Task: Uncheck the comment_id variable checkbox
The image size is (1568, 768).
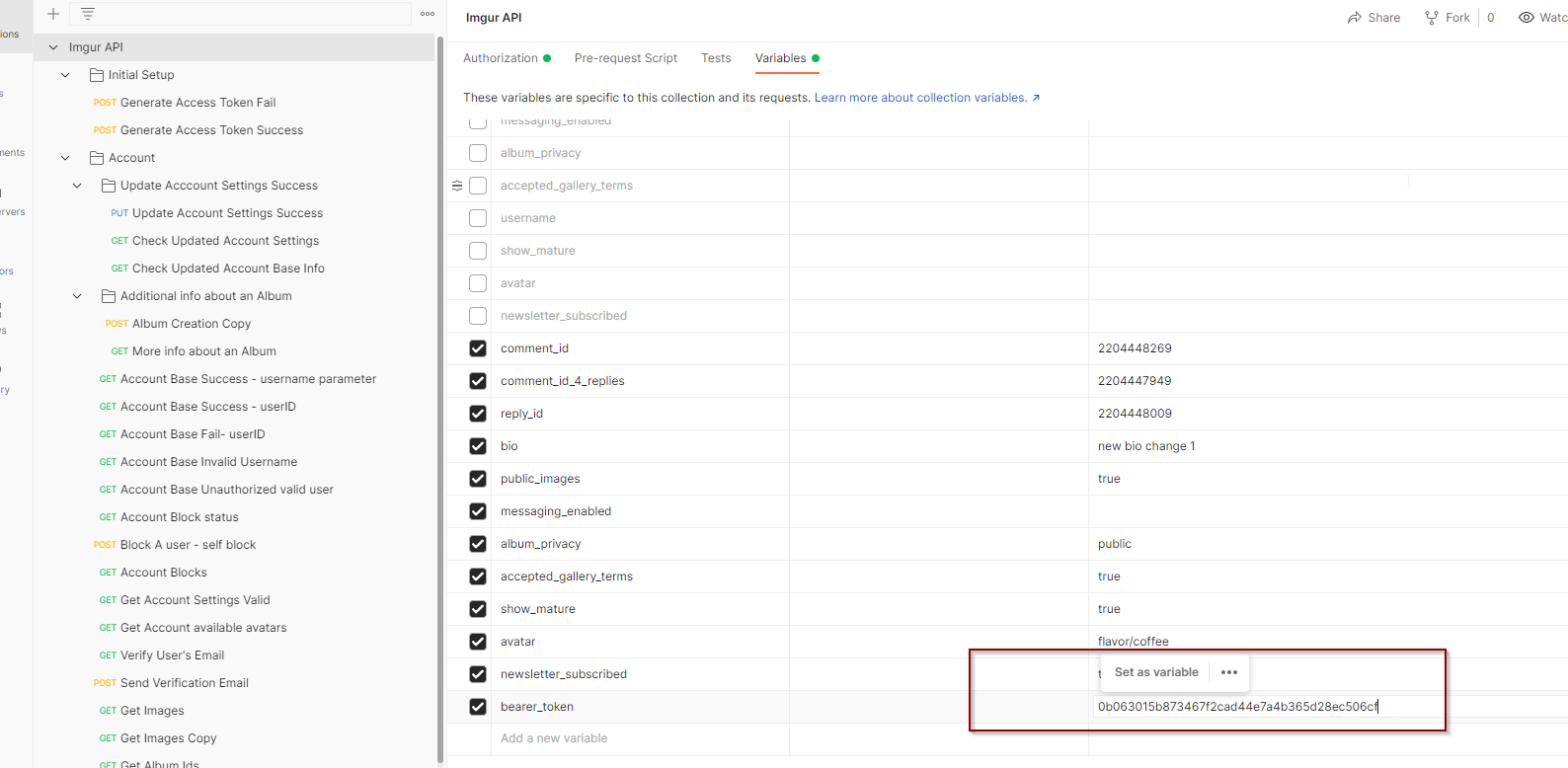Action: pos(478,348)
